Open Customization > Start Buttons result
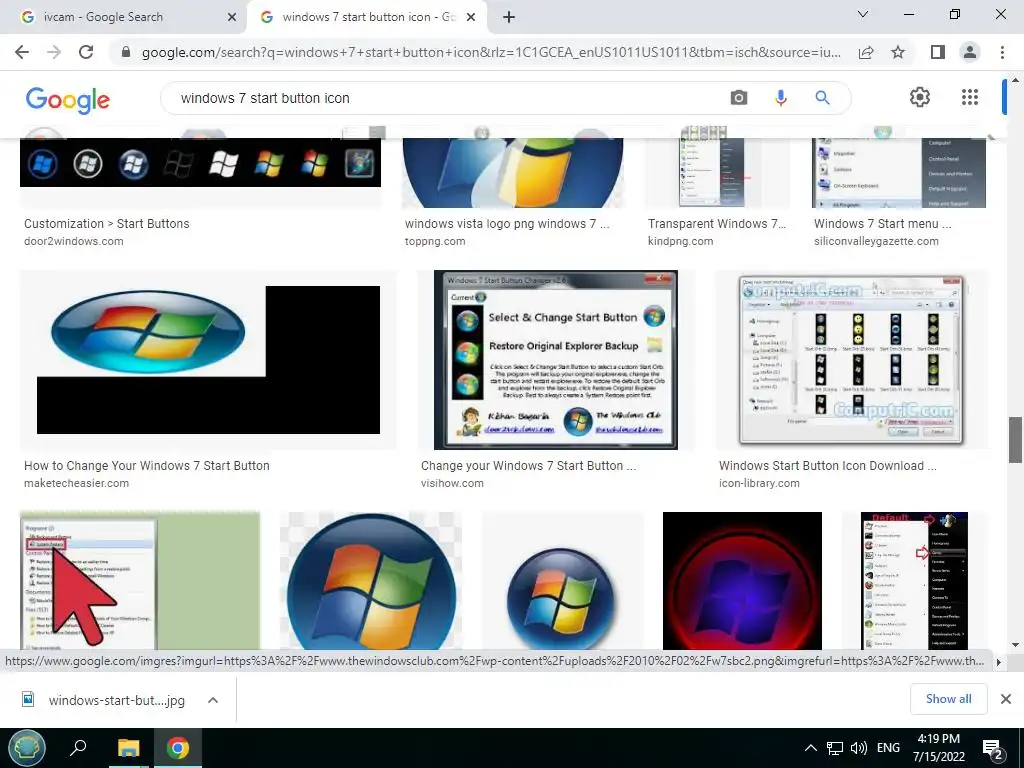 [x=106, y=223]
